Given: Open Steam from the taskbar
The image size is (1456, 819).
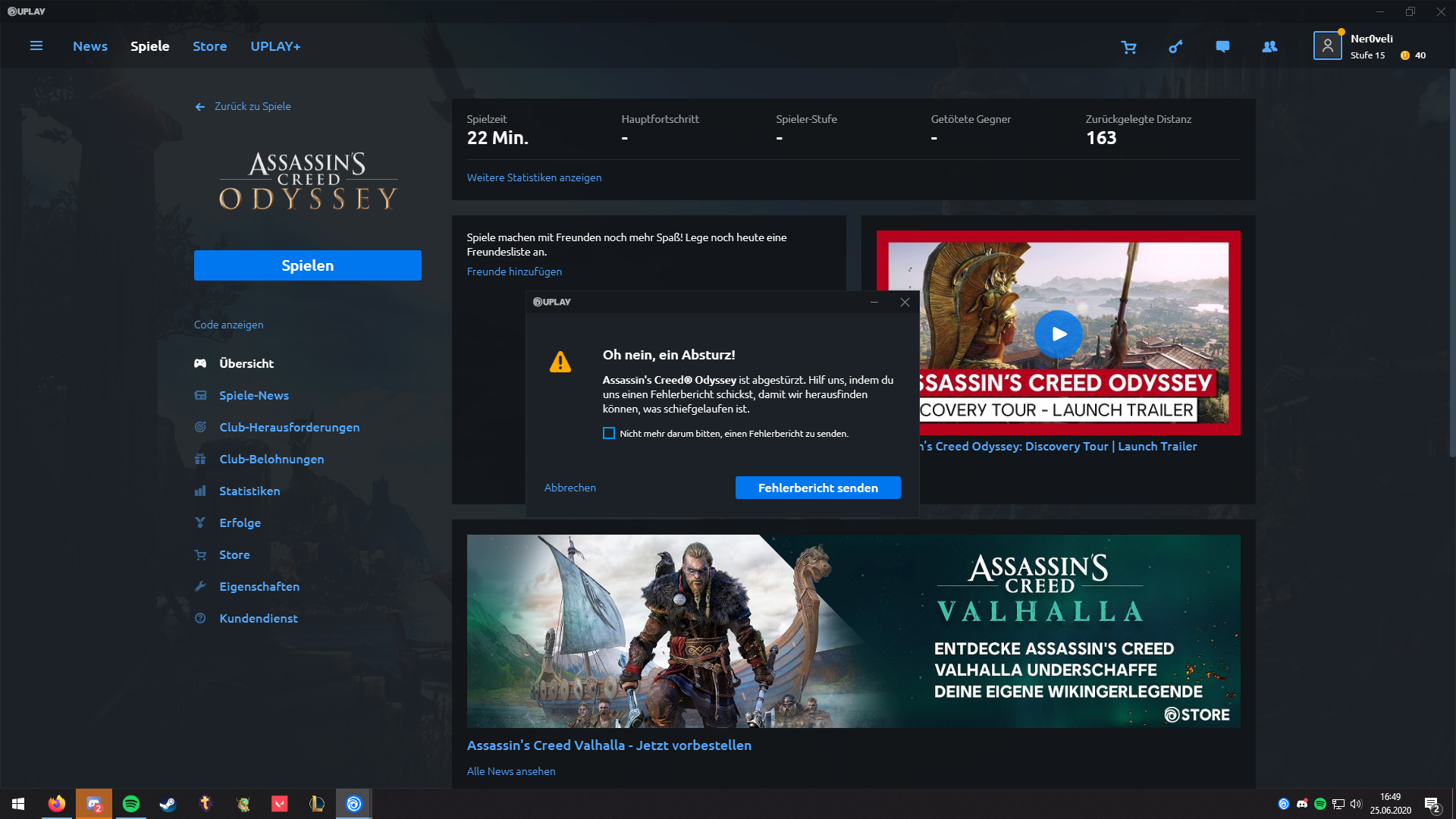Looking at the screenshot, I should tap(168, 804).
